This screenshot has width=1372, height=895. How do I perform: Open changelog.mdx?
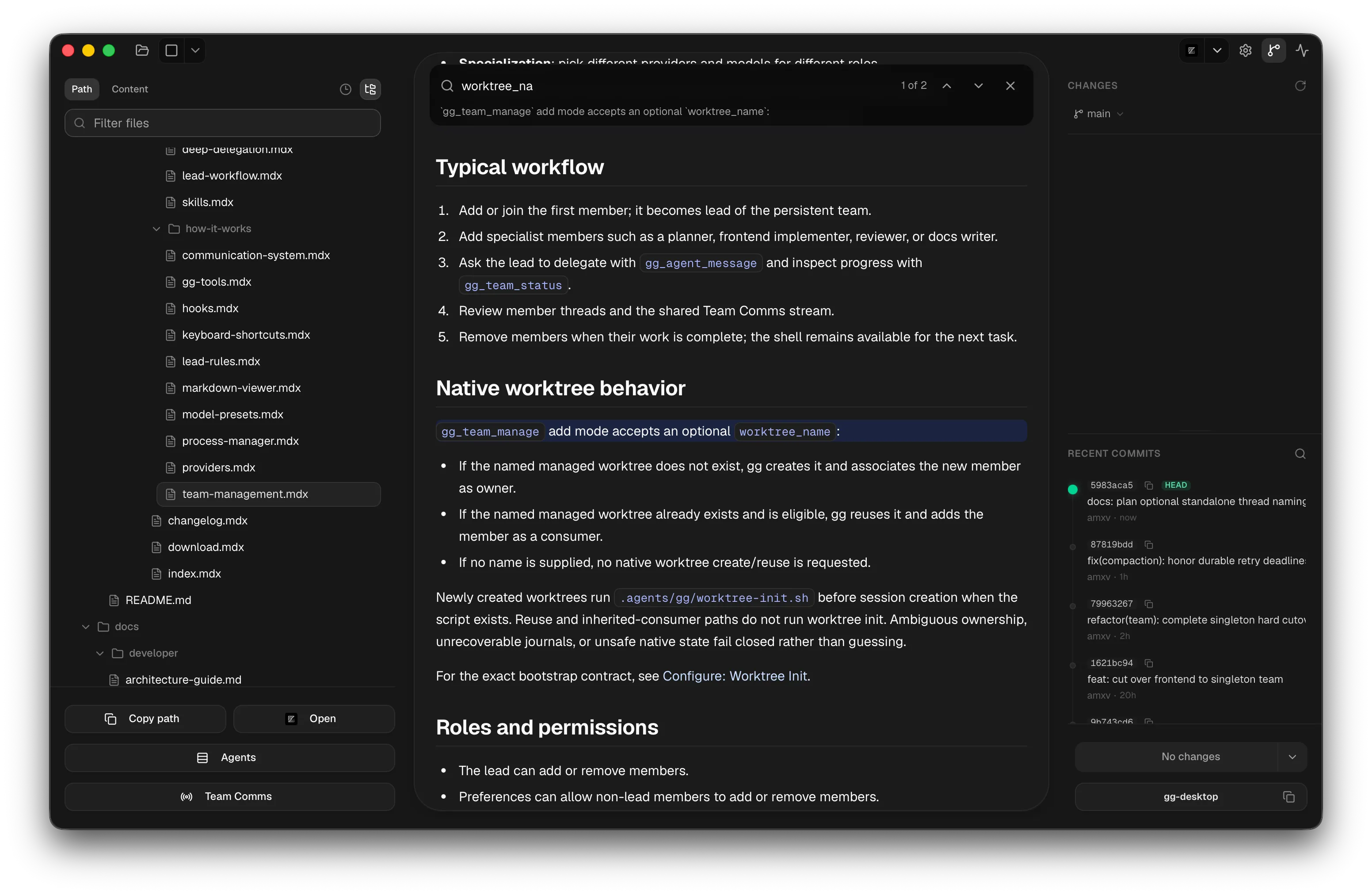click(x=208, y=520)
